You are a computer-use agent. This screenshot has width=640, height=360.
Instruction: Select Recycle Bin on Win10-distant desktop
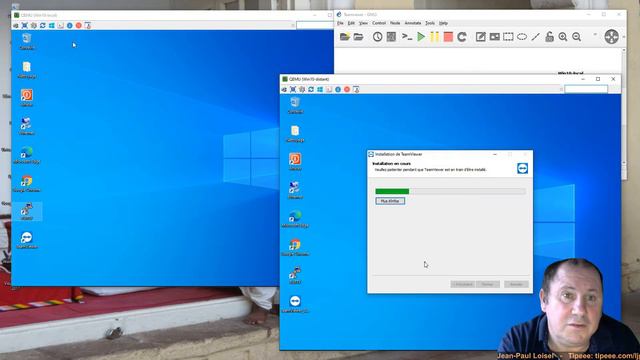click(295, 105)
